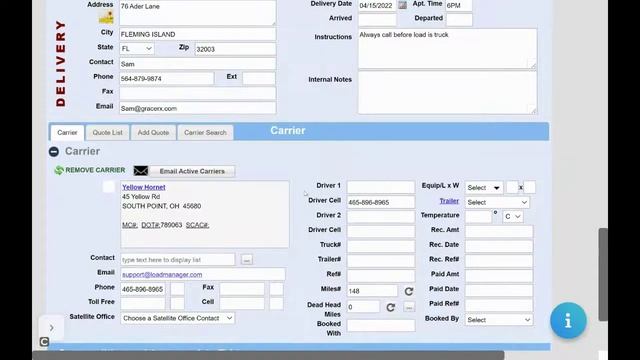This screenshot has height=360, width=640.
Task: Switch to the Quote List tab
Action: coord(107,133)
